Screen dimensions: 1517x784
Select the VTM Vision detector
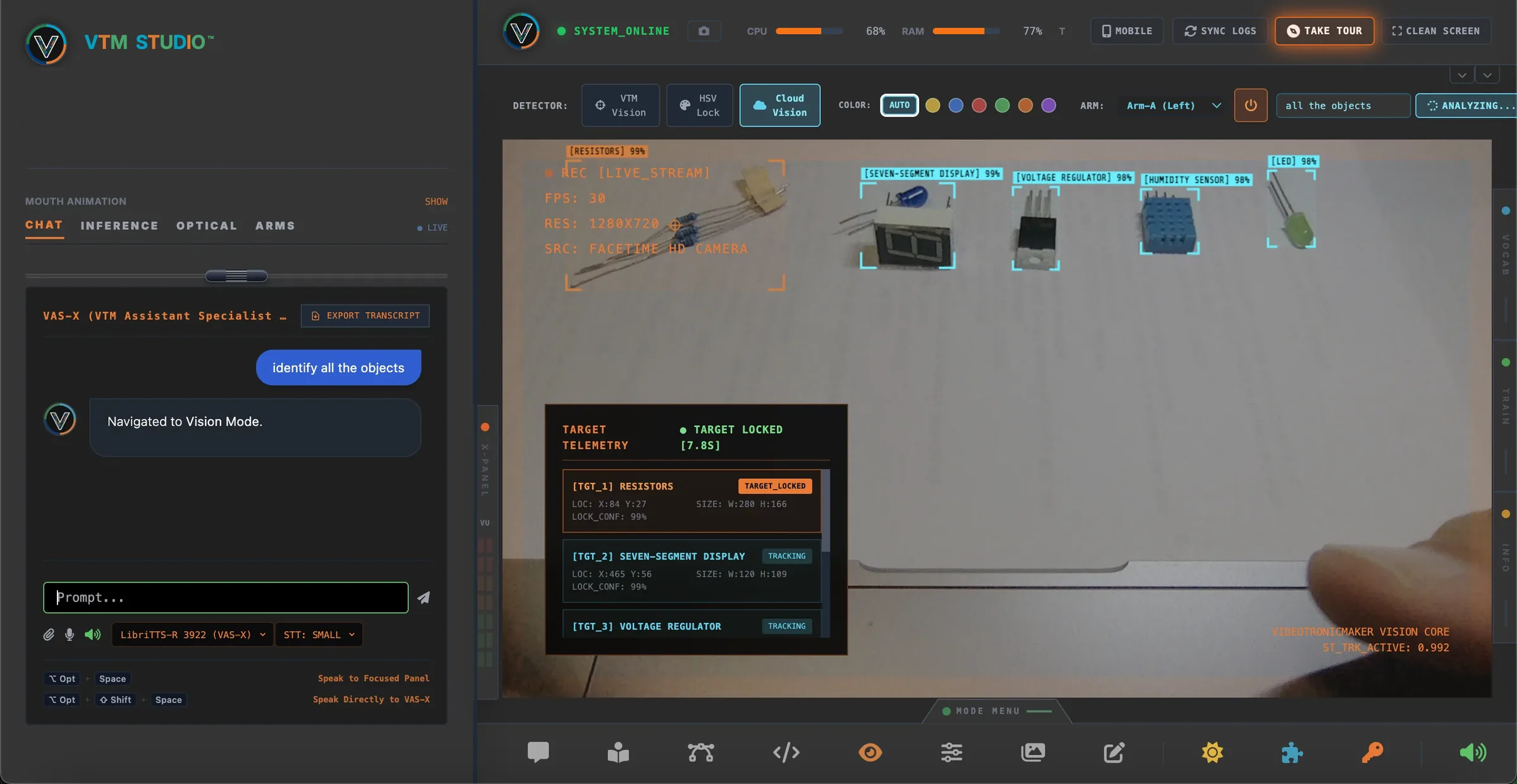(620, 106)
